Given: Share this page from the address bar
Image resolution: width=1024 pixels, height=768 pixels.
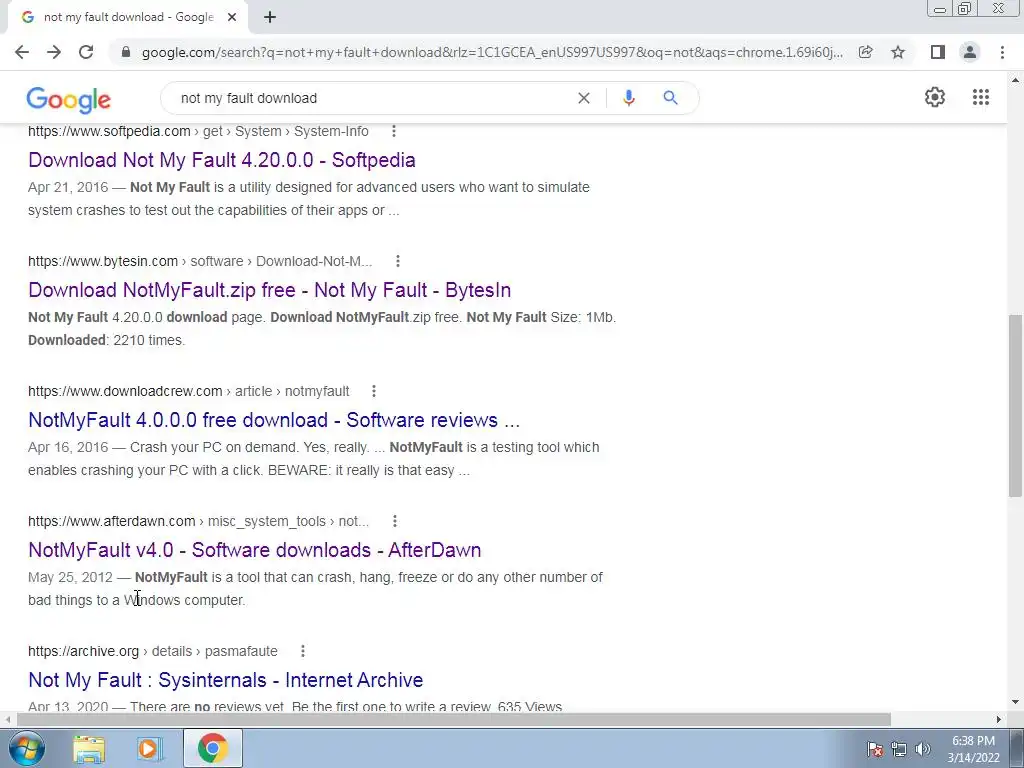Looking at the screenshot, I should (x=866, y=52).
